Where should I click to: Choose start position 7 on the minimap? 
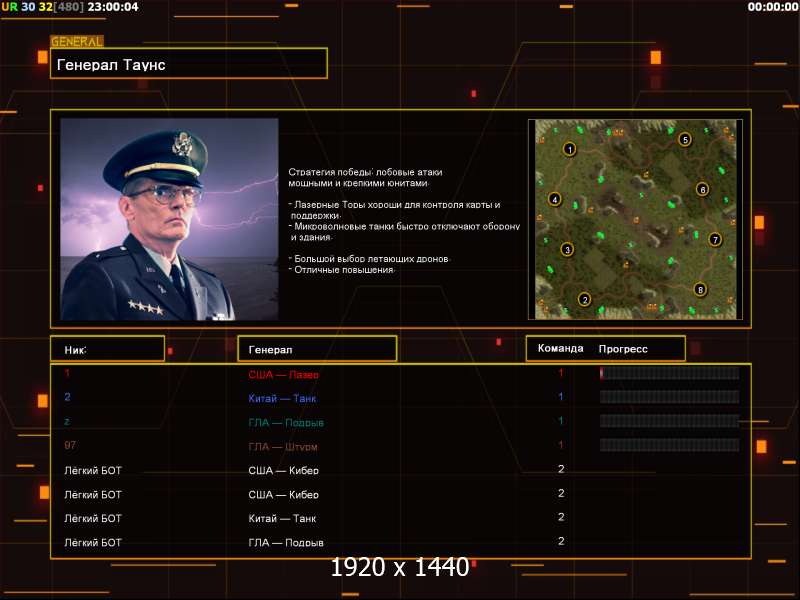coord(715,239)
